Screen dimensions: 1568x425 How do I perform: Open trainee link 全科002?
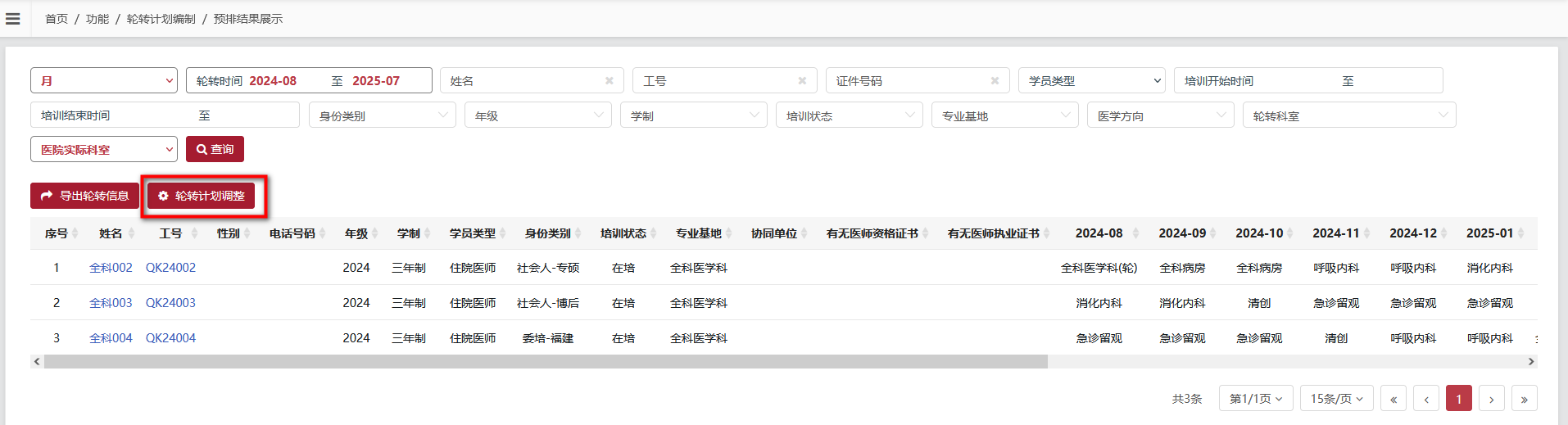click(111, 267)
